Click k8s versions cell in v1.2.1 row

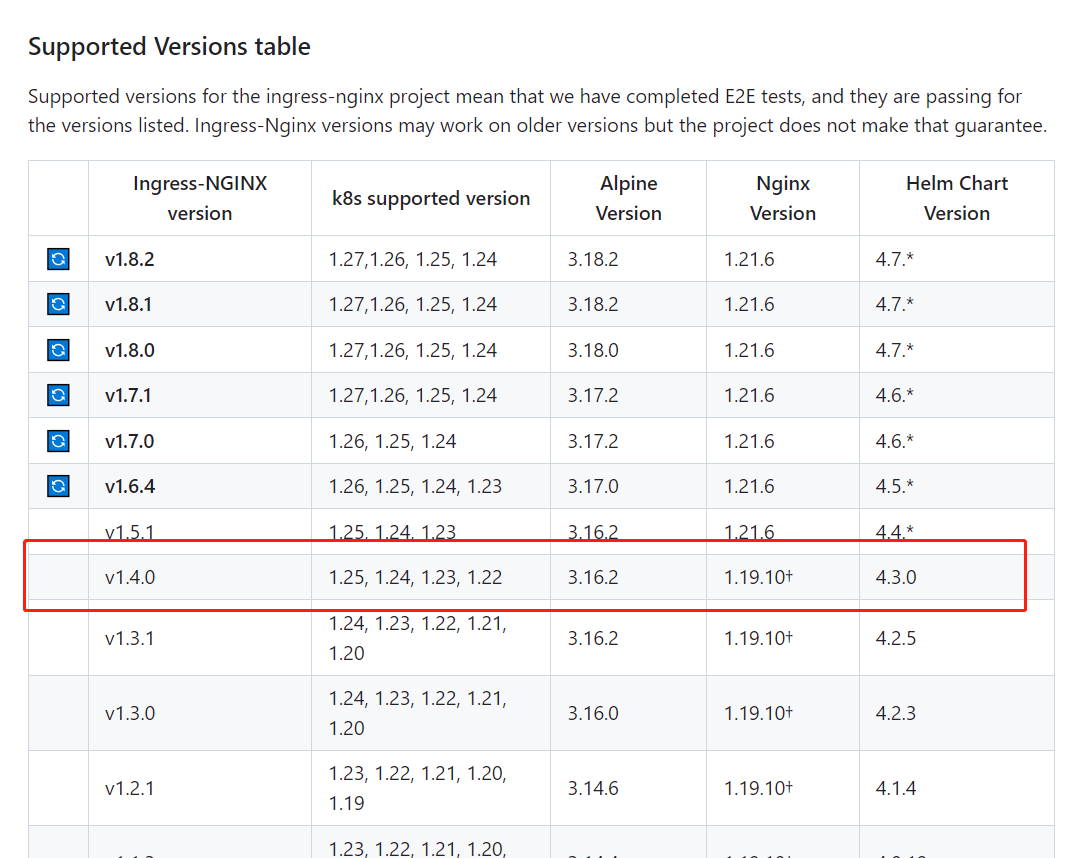click(430, 788)
